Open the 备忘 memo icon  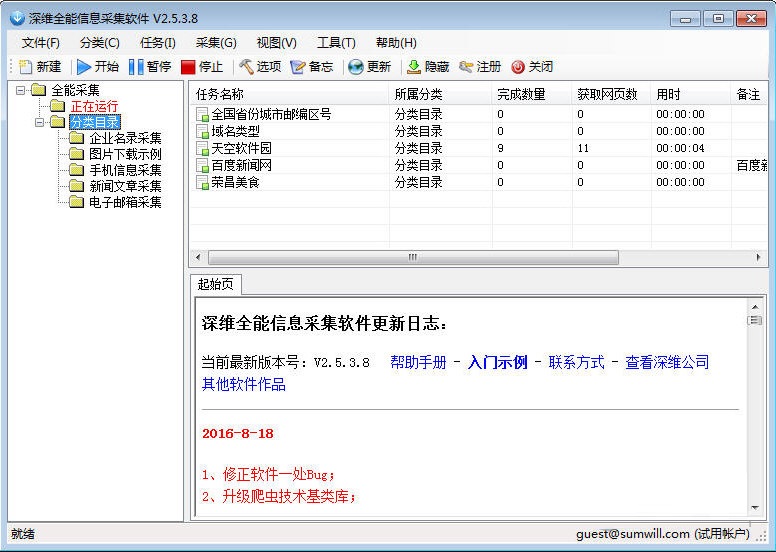tap(297, 67)
